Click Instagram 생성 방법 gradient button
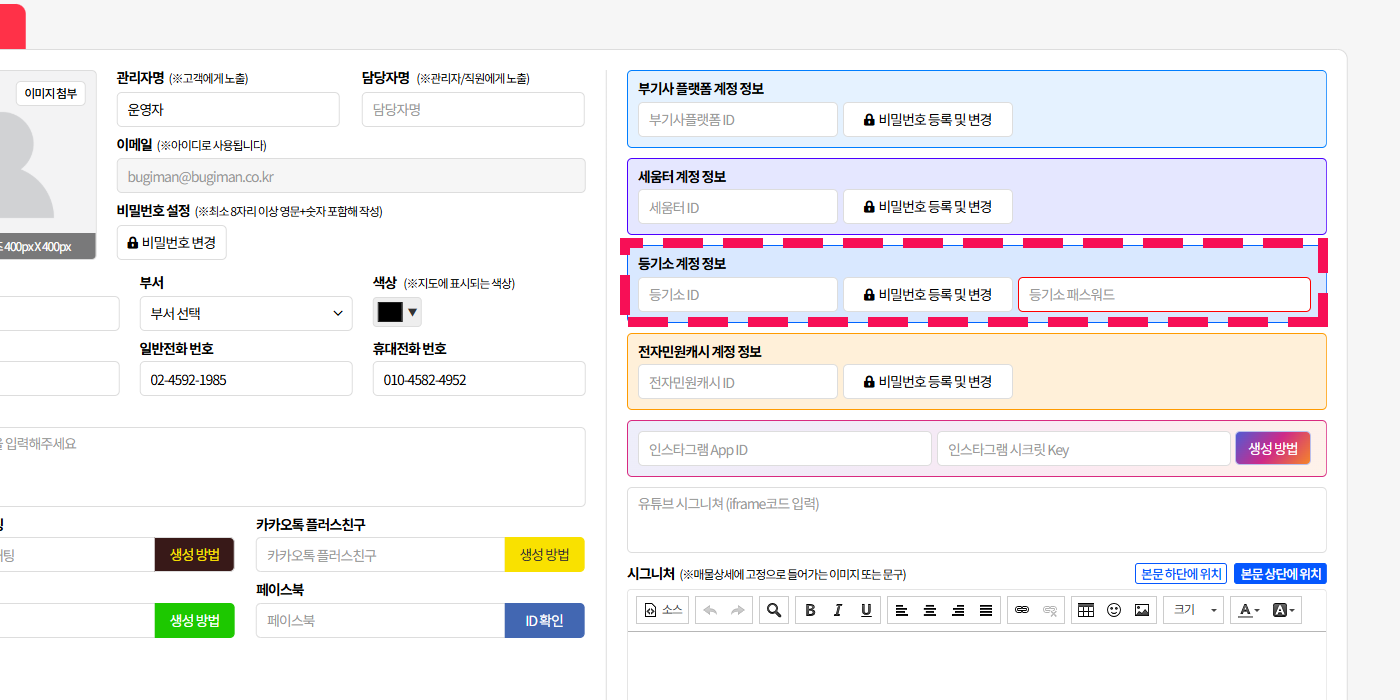 (1272, 449)
